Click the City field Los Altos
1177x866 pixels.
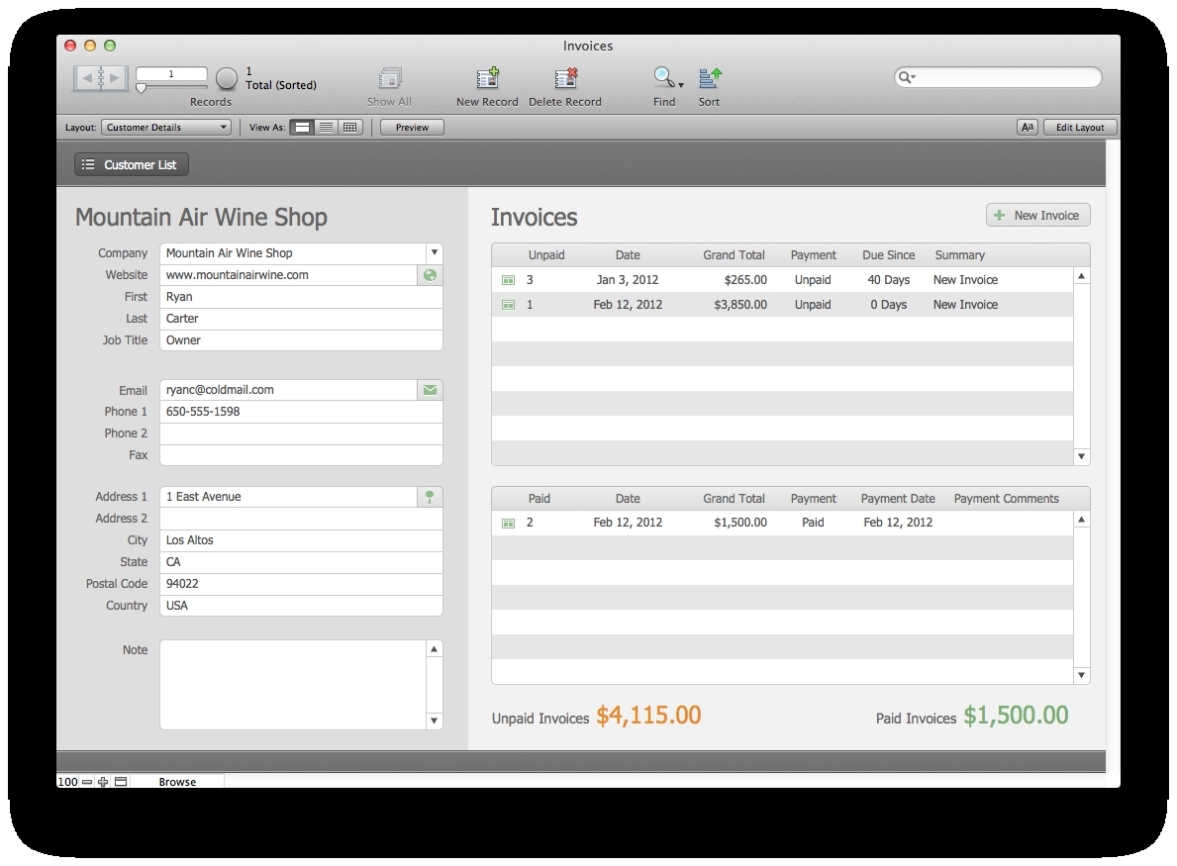pos(301,540)
